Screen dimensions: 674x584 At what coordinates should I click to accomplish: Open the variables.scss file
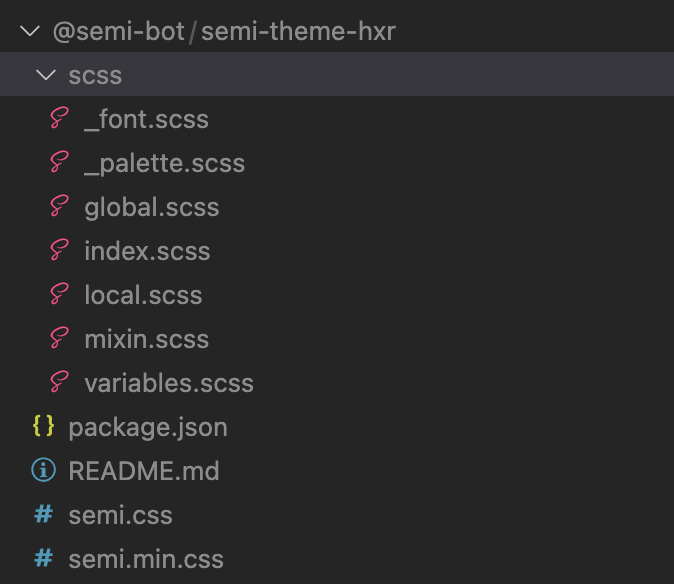coord(169,382)
